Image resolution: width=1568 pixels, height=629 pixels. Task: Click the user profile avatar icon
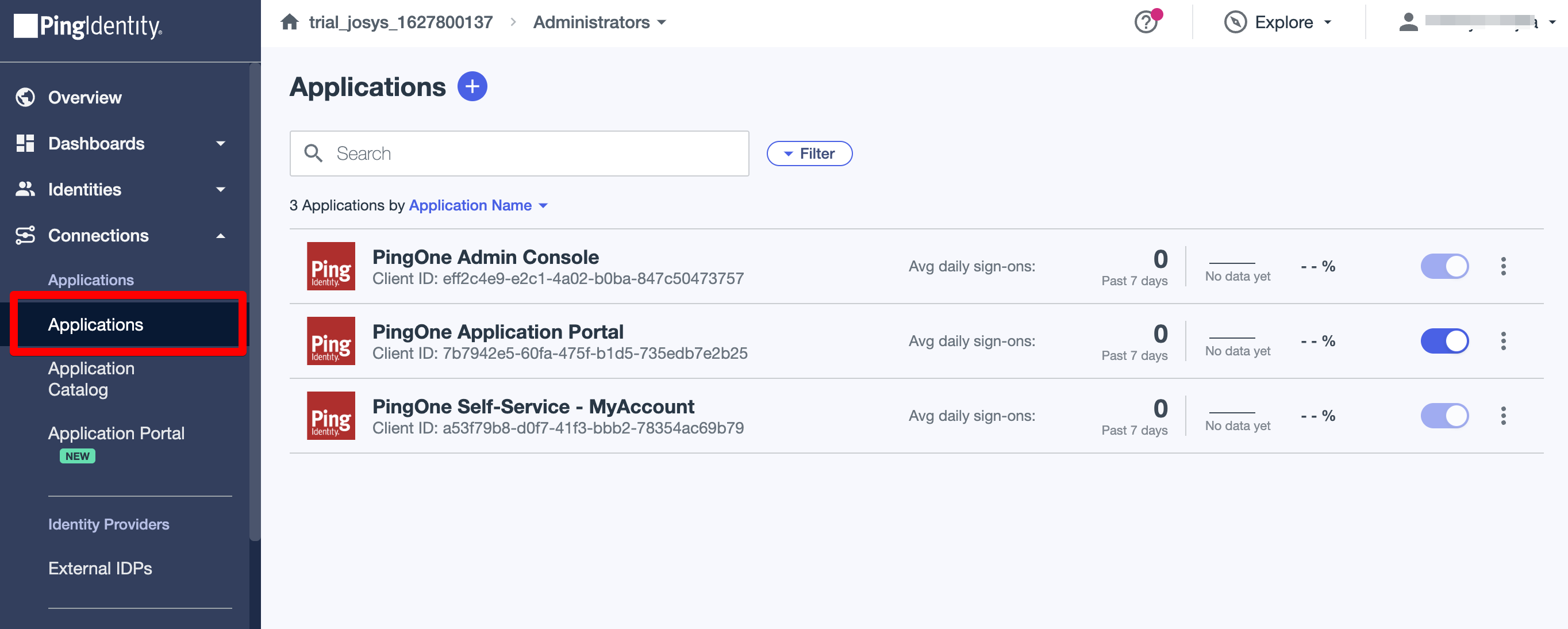pyautogui.click(x=1408, y=22)
